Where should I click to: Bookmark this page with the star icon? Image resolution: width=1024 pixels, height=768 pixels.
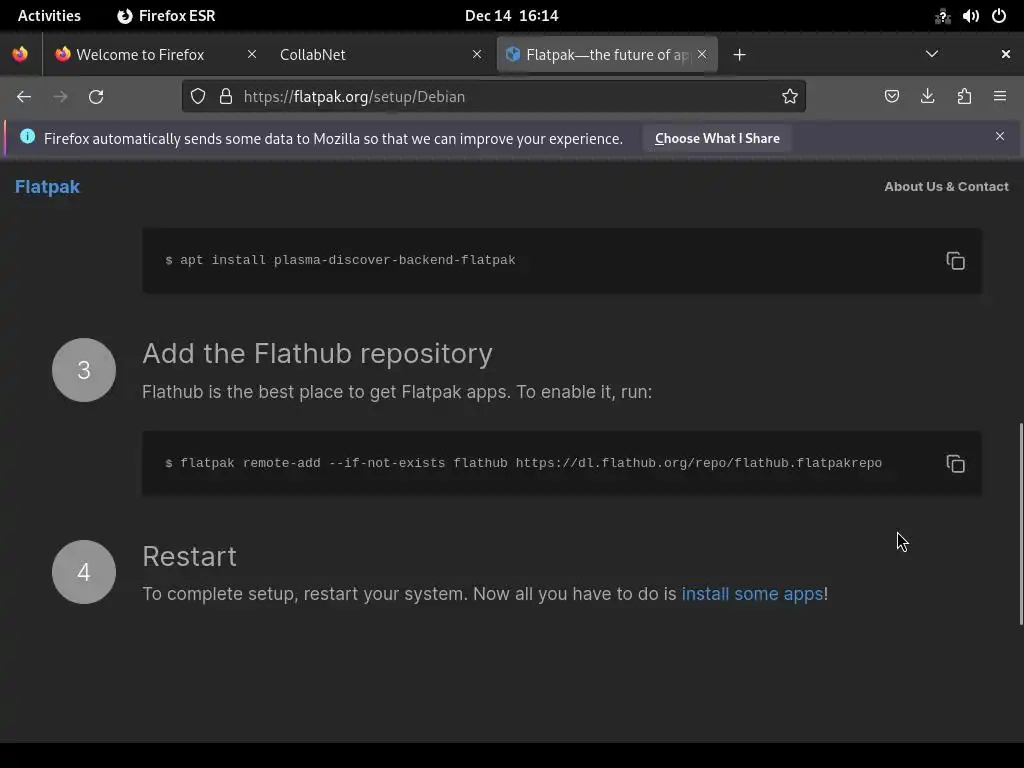790,96
